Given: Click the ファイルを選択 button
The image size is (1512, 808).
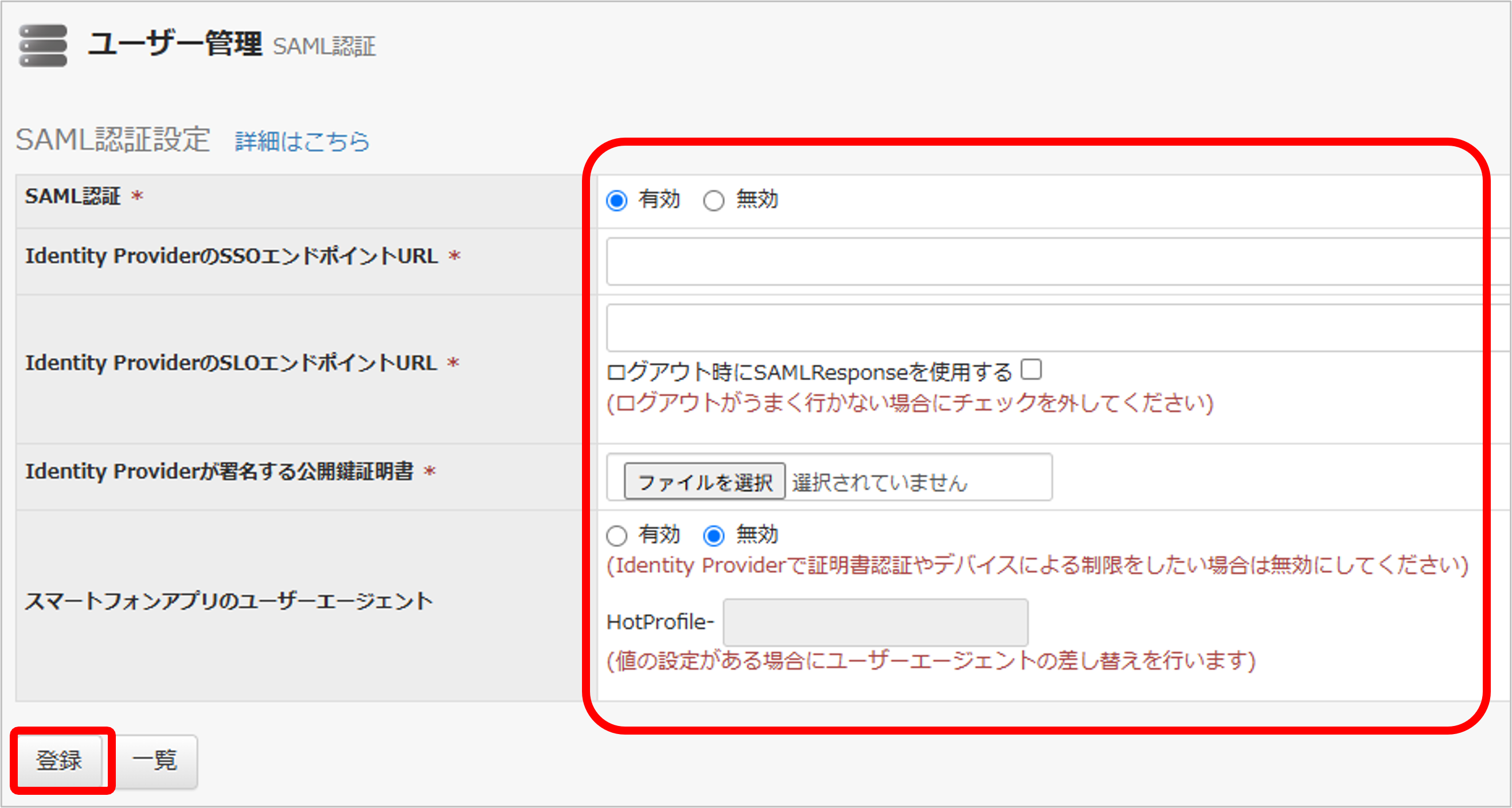Looking at the screenshot, I should (x=704, y=482).
